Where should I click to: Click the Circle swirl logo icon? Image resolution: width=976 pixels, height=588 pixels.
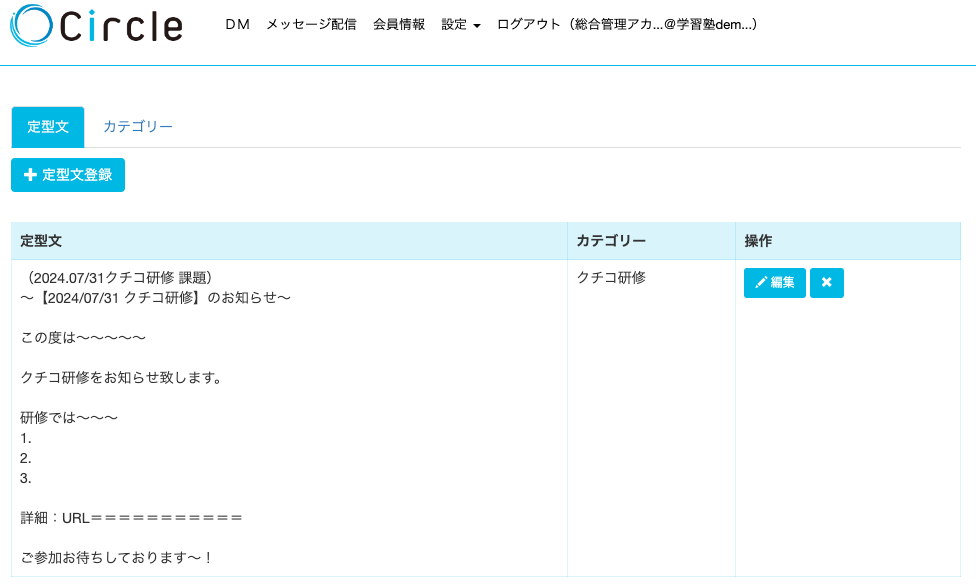tap(31, 26)
